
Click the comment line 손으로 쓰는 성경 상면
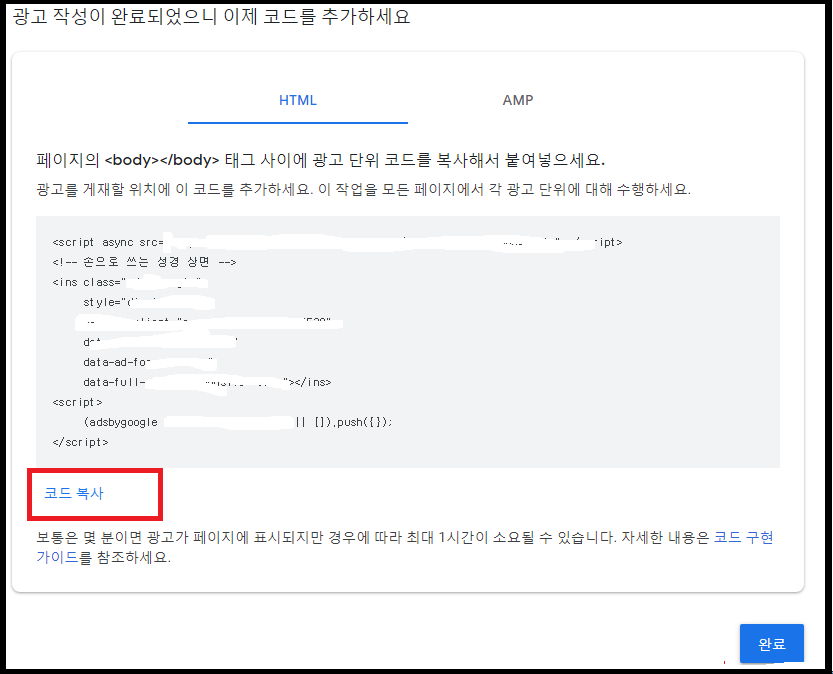click(144, 262)
